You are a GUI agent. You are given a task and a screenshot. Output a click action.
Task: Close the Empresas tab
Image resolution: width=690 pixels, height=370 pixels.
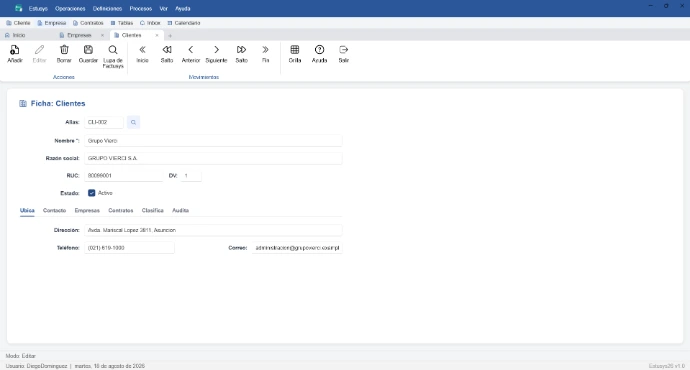103,35
